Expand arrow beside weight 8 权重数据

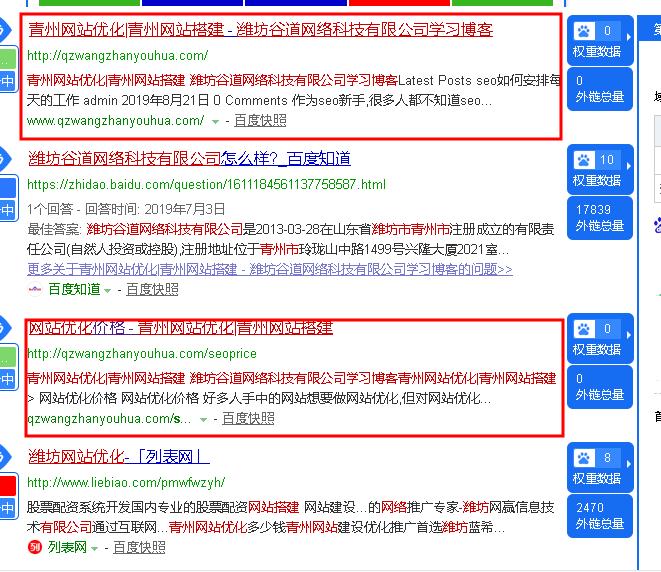click(629, 464)
